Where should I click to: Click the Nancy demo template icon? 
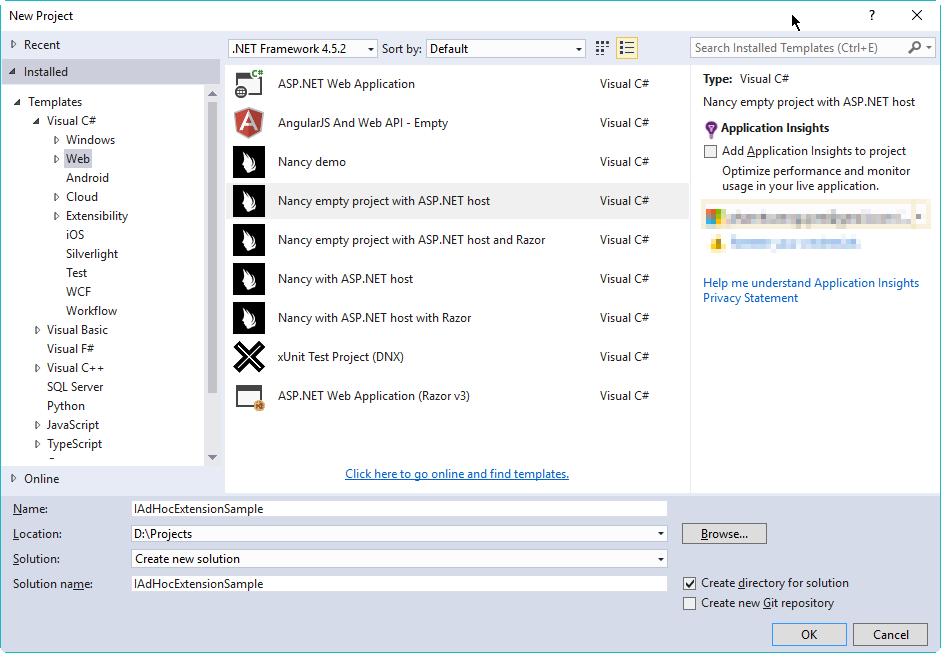click(248, 161)
